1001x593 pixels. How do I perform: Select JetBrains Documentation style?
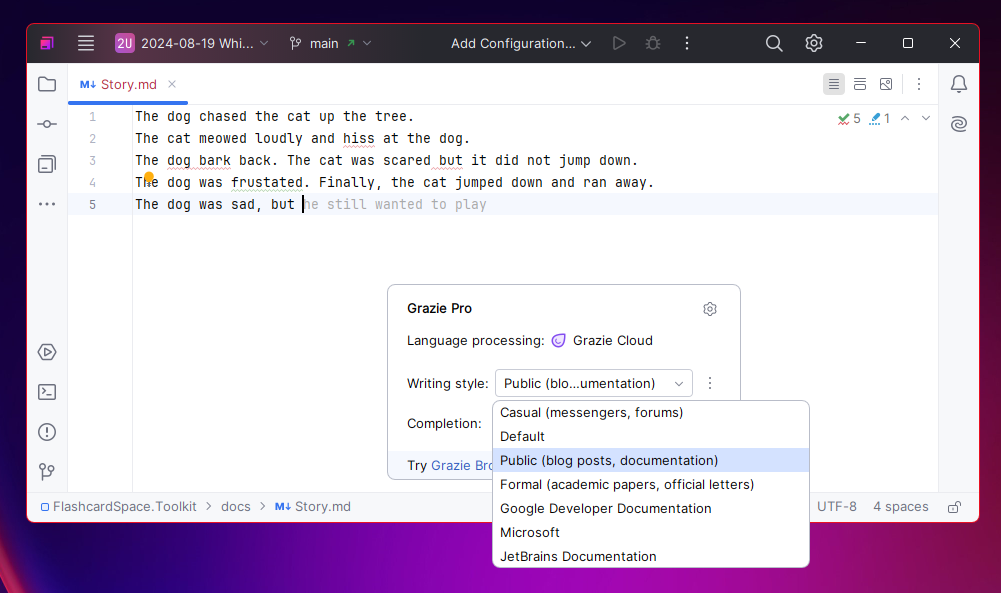[651, 556]
